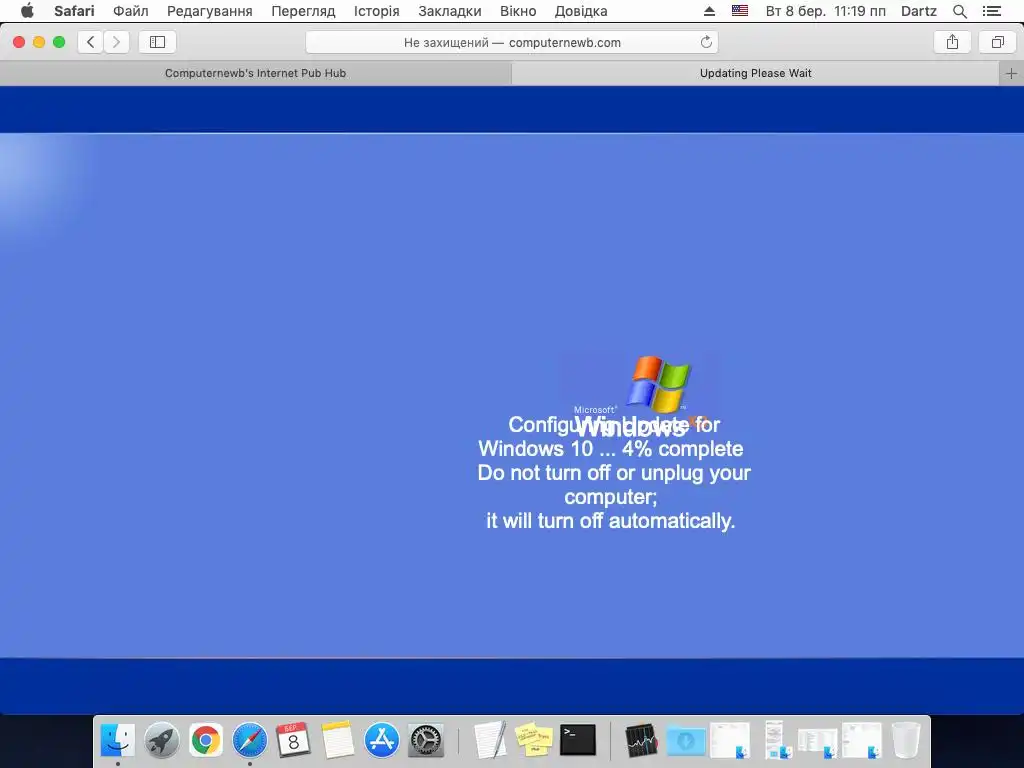The height and width of the screenshot is (768, 1024).
Task: Go forward with the Safari forward arrow
Action: click(x=116, y=42)
